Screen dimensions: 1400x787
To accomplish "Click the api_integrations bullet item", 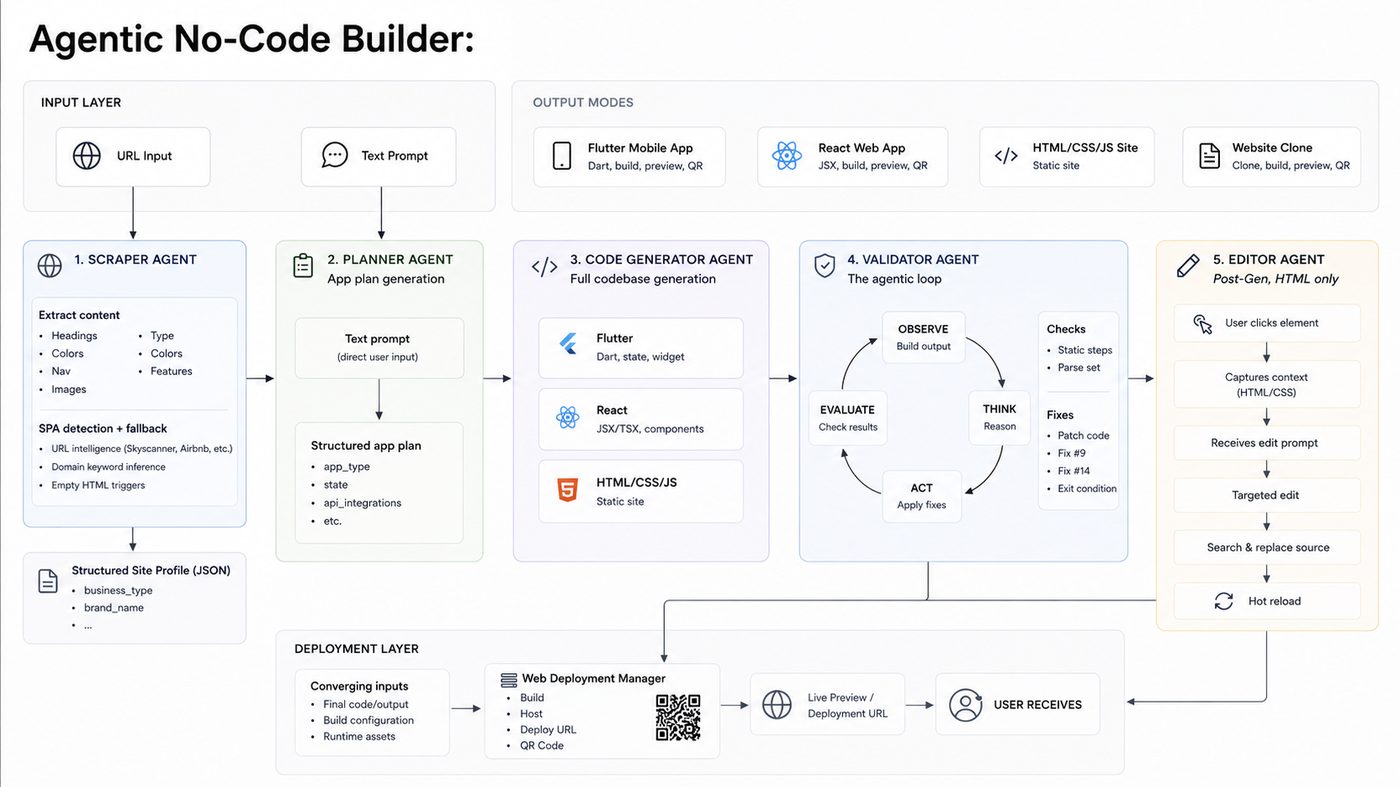I will (x=362, y=503).
